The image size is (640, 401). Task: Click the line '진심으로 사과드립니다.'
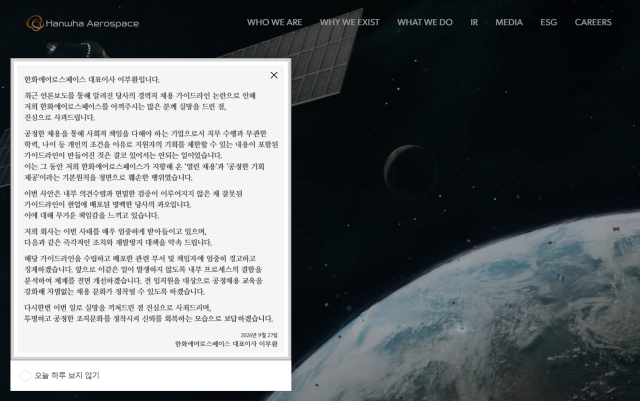[x=60, y=118]
